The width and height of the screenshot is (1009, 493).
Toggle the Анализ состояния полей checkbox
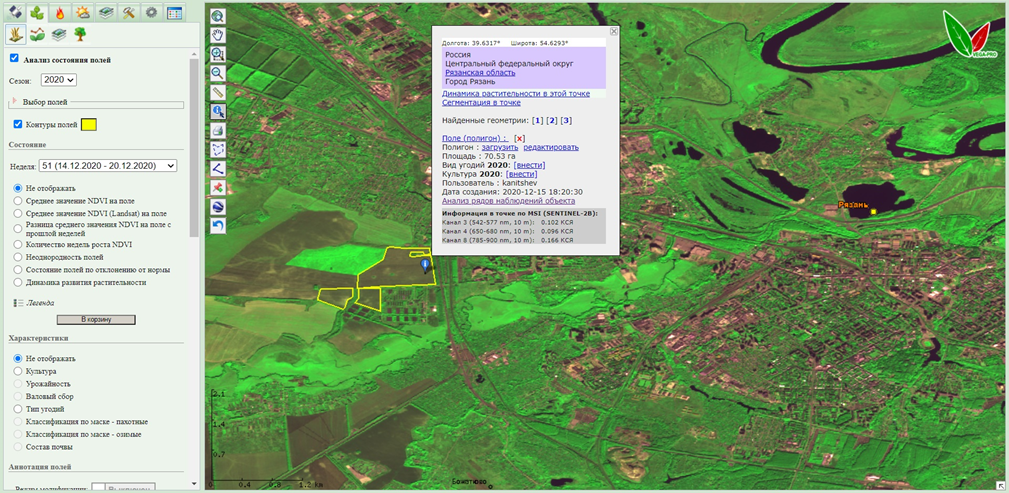pos(14,59)
